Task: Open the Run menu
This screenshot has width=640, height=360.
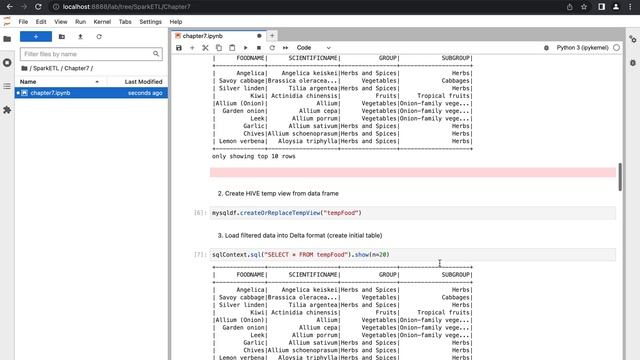Action: pyautogui.click(x=80, y=22)
